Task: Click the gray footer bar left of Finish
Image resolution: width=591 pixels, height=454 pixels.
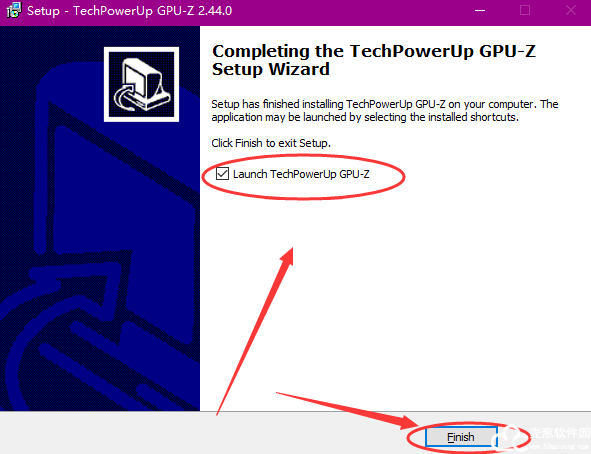Action: point(204,433)
